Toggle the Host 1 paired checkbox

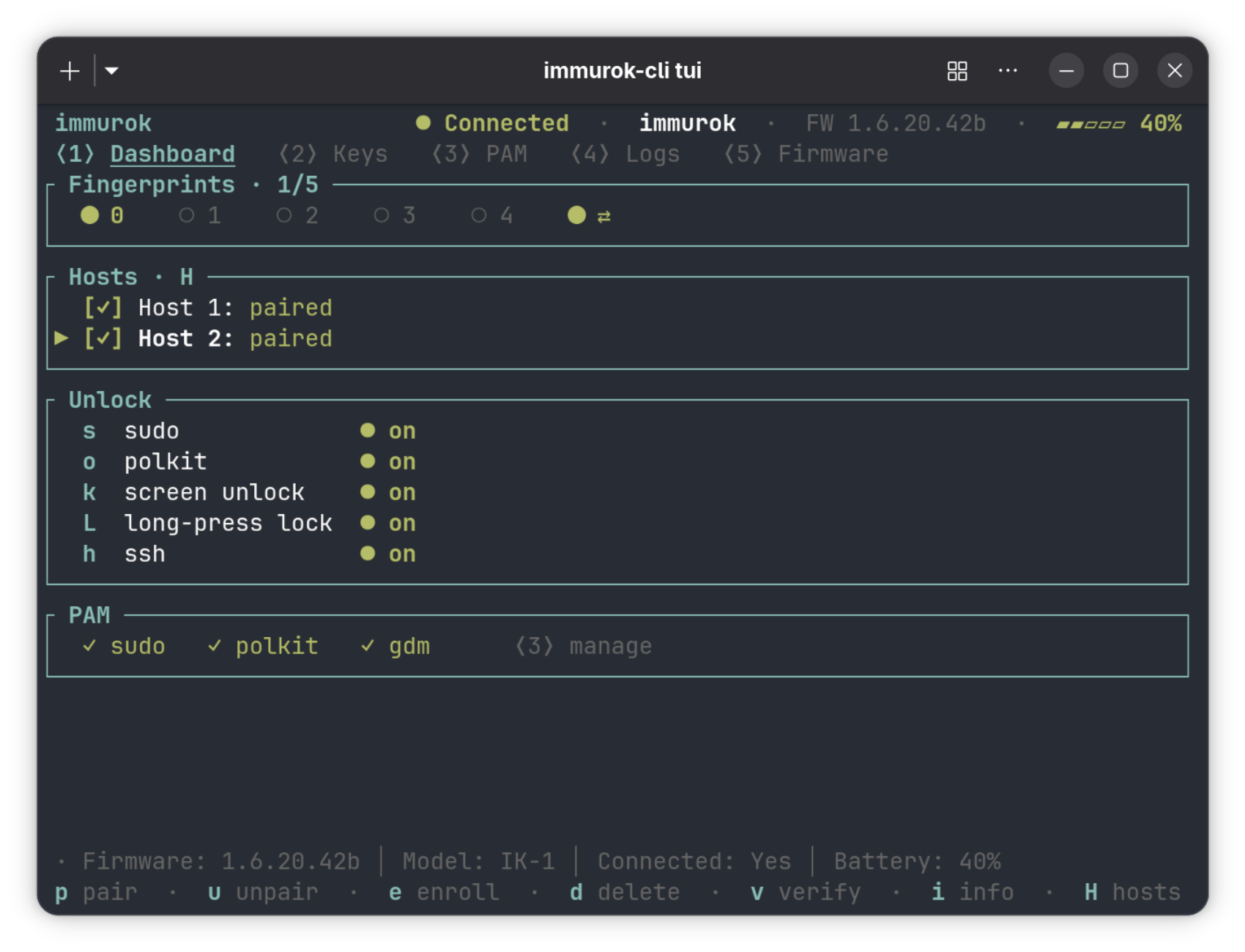pyautogui.click(x=103, y=308)
